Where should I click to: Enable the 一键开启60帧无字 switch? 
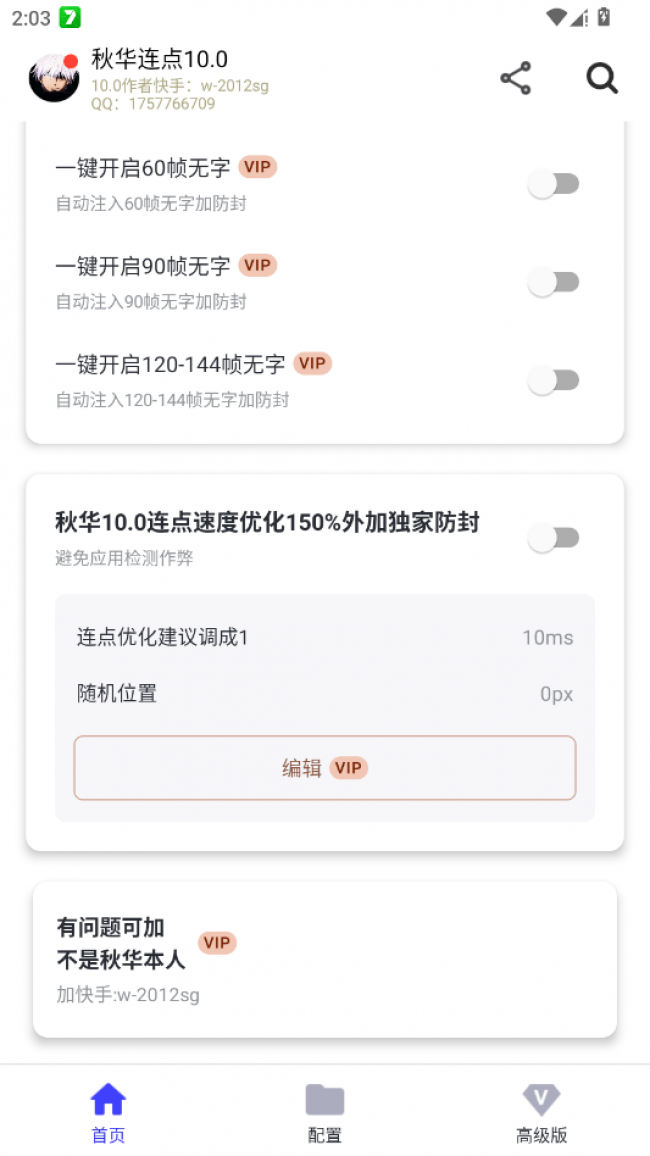click(553, 184)
